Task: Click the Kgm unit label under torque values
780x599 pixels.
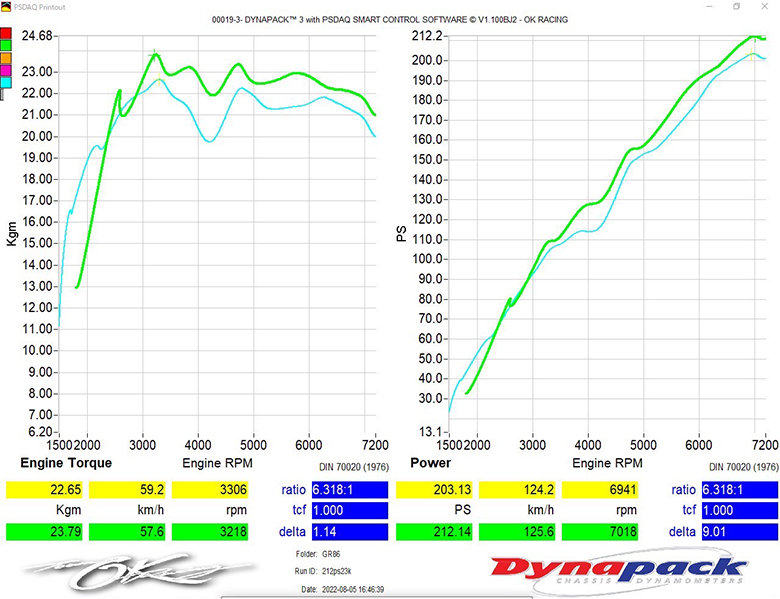Action: [69, 510]
